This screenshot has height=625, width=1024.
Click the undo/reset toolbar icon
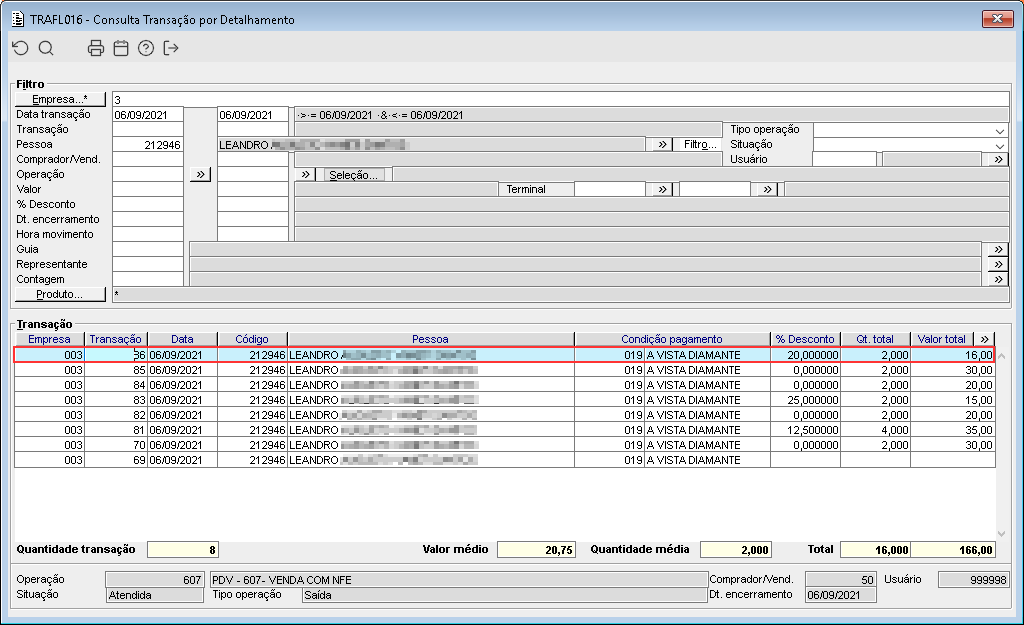21,48
